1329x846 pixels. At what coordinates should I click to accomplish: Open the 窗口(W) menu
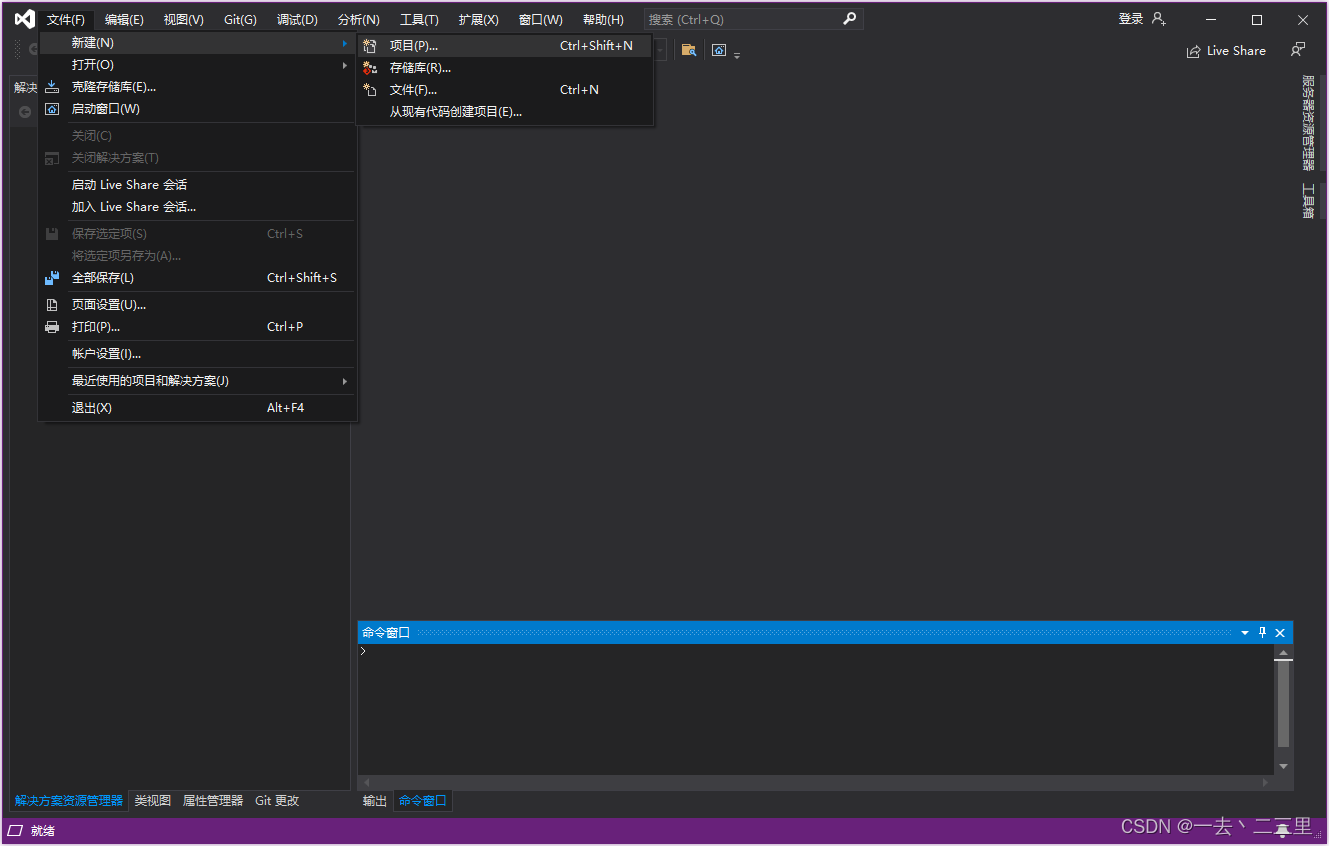541,20
